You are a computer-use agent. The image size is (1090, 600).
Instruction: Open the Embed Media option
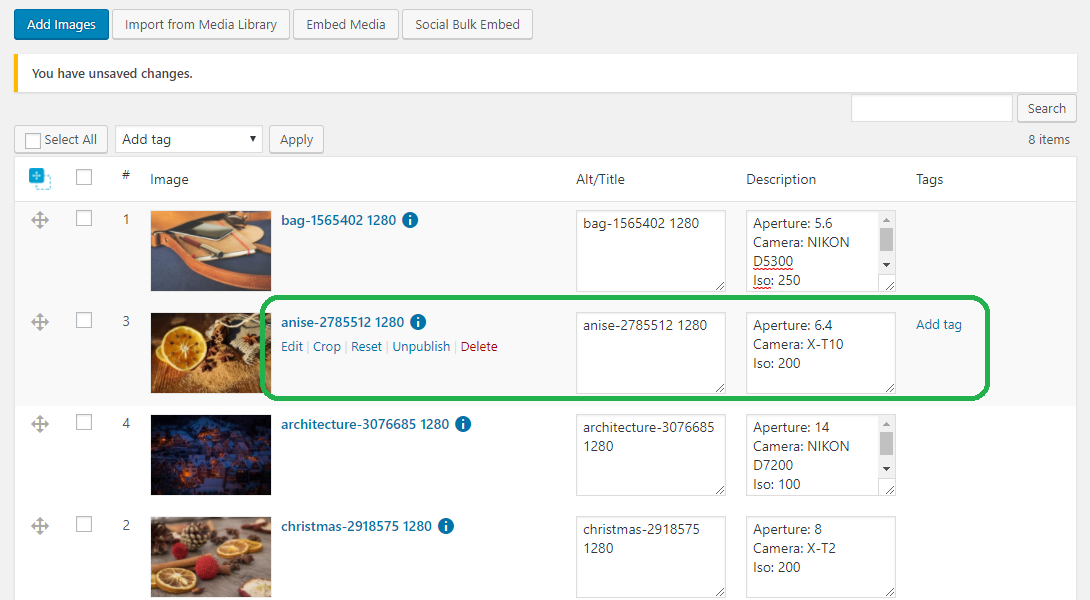click(x=345, y=24)
